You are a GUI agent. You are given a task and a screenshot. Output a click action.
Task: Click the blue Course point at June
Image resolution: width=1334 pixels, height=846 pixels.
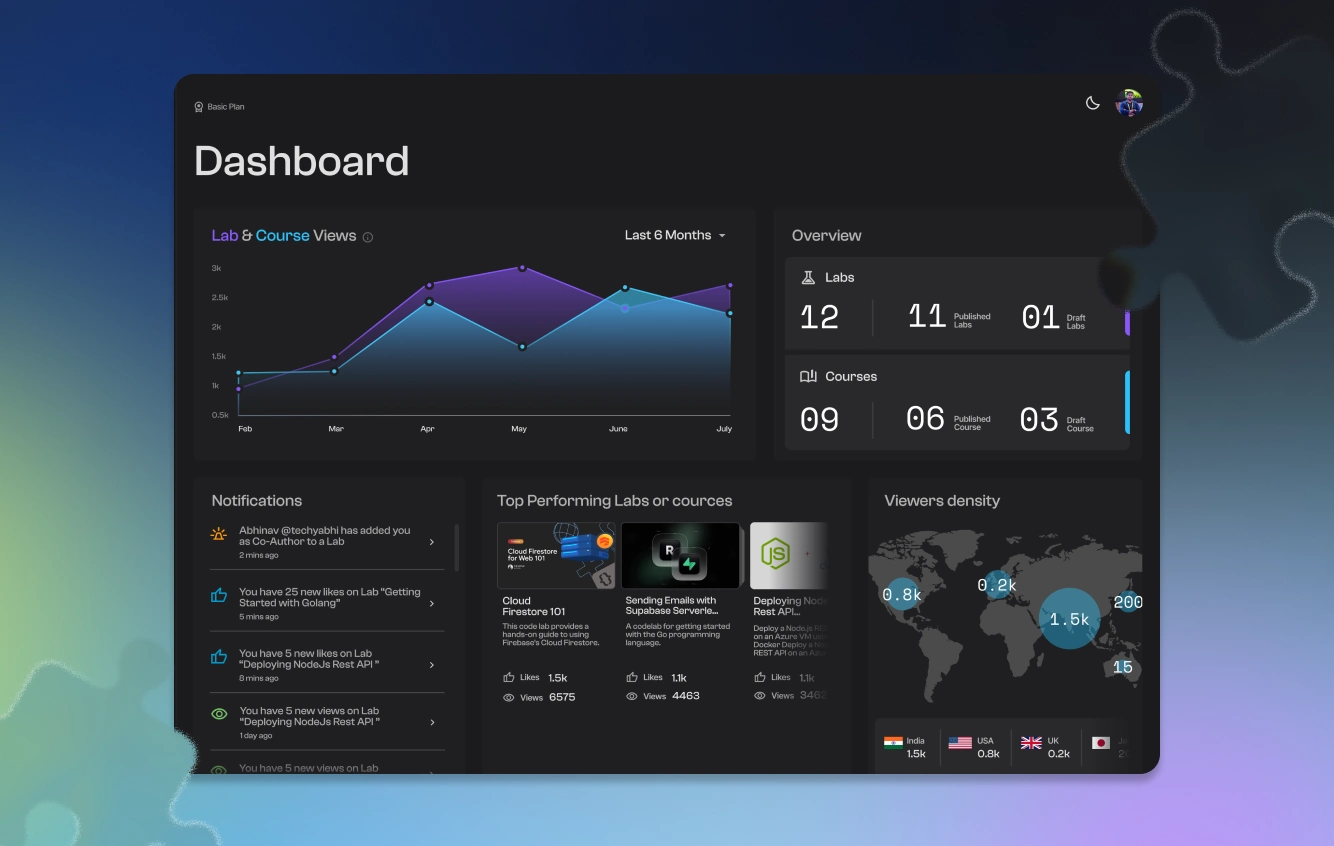625,288
